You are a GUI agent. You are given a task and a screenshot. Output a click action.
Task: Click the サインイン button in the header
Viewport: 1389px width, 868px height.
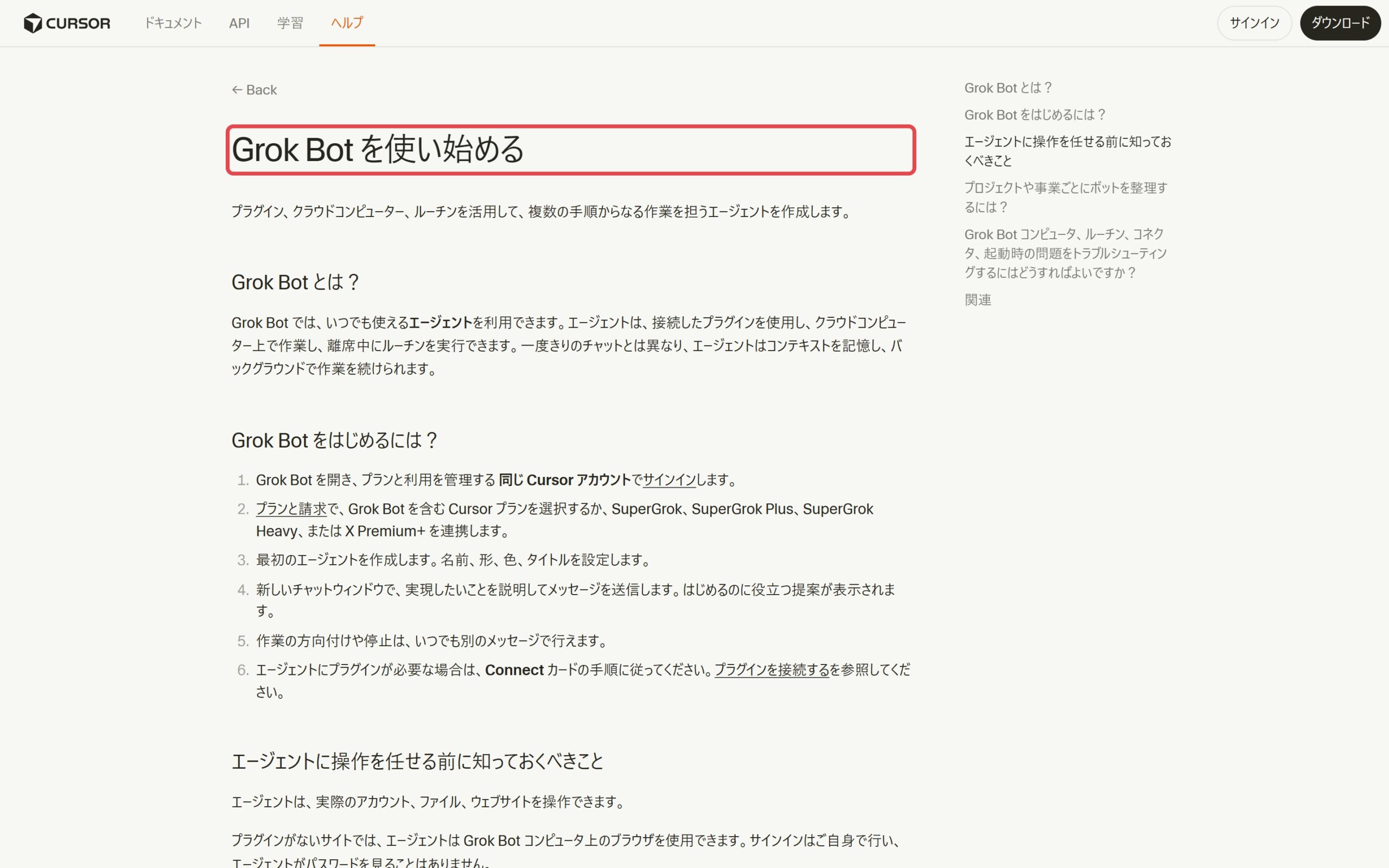(x=1254, y=23)
